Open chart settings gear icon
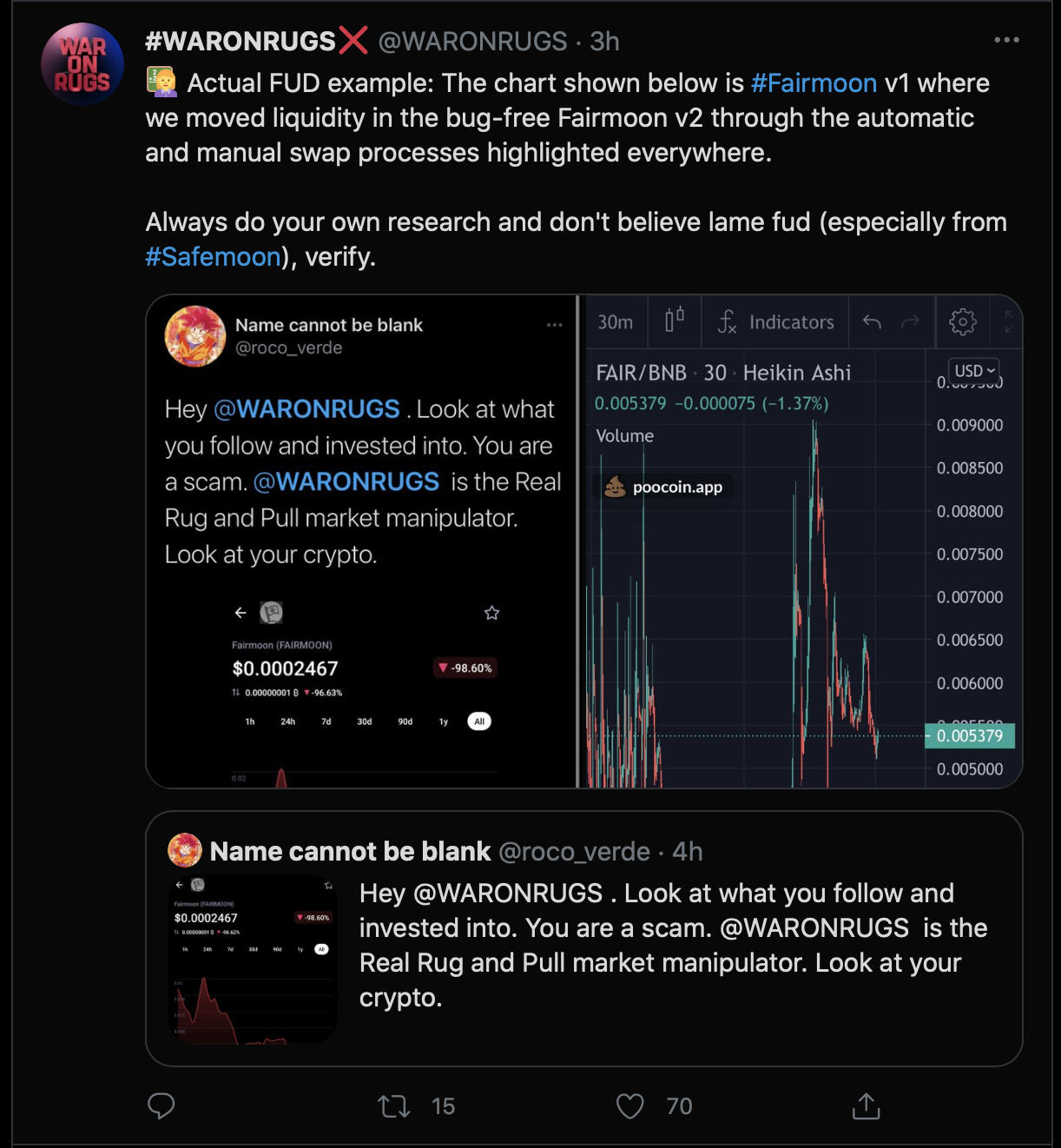Screen dimensions: 1061x1148 coord(962,322)
